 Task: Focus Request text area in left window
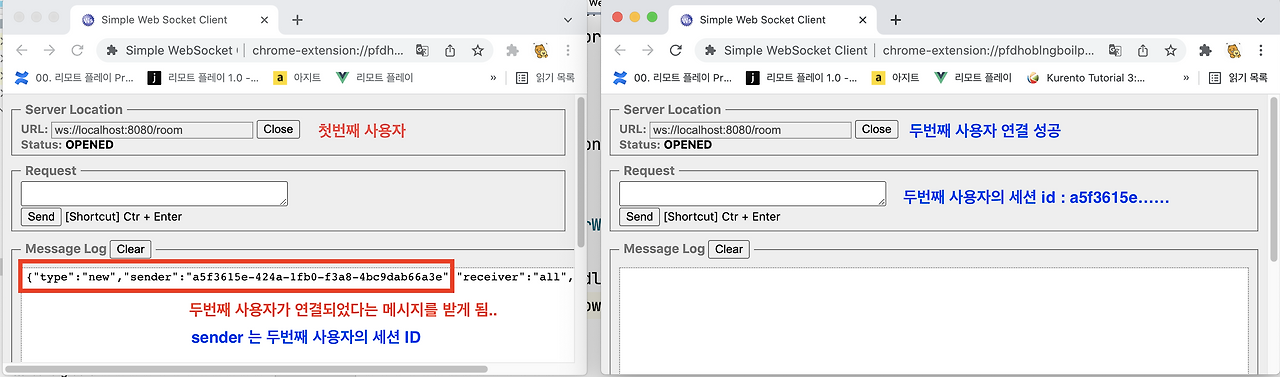tap(154, 193)
